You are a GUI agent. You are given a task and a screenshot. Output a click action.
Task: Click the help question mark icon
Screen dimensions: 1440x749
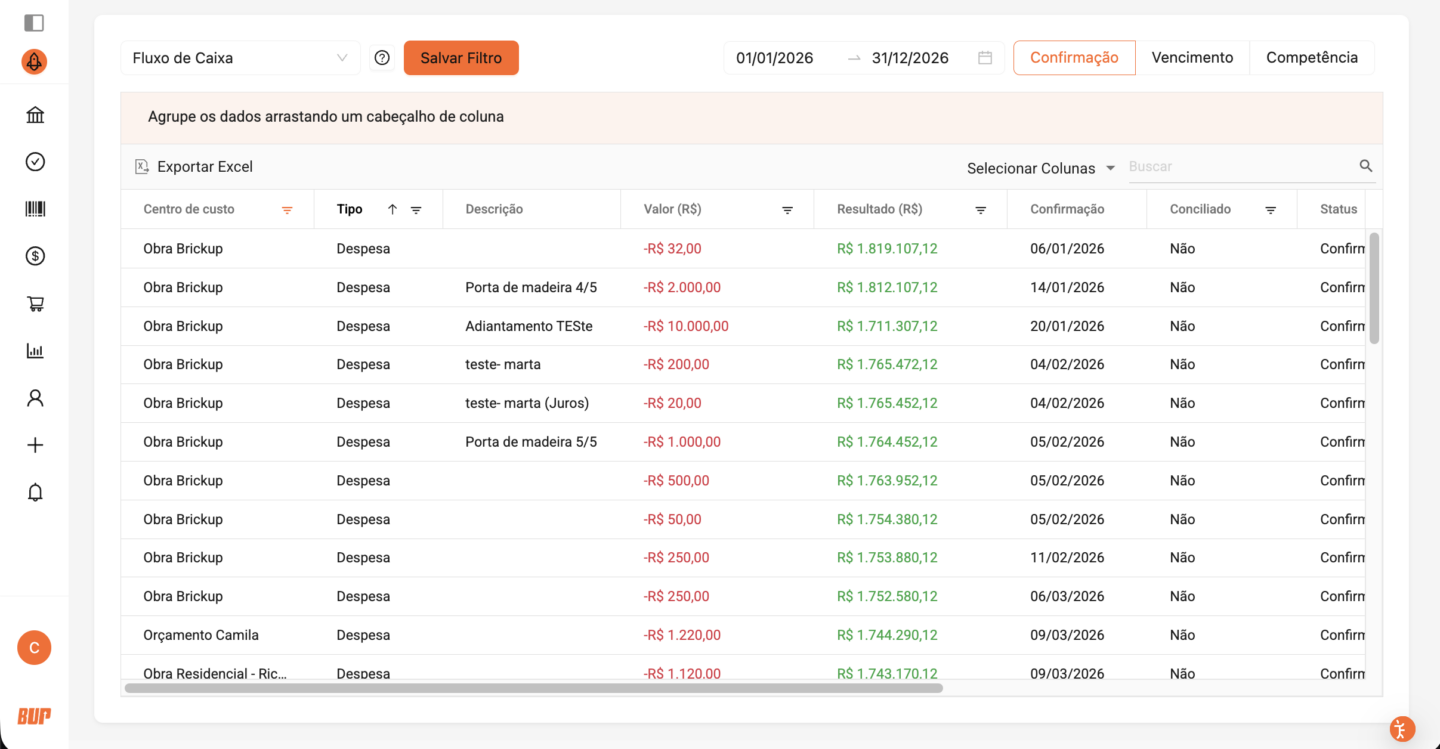[382, 58]
